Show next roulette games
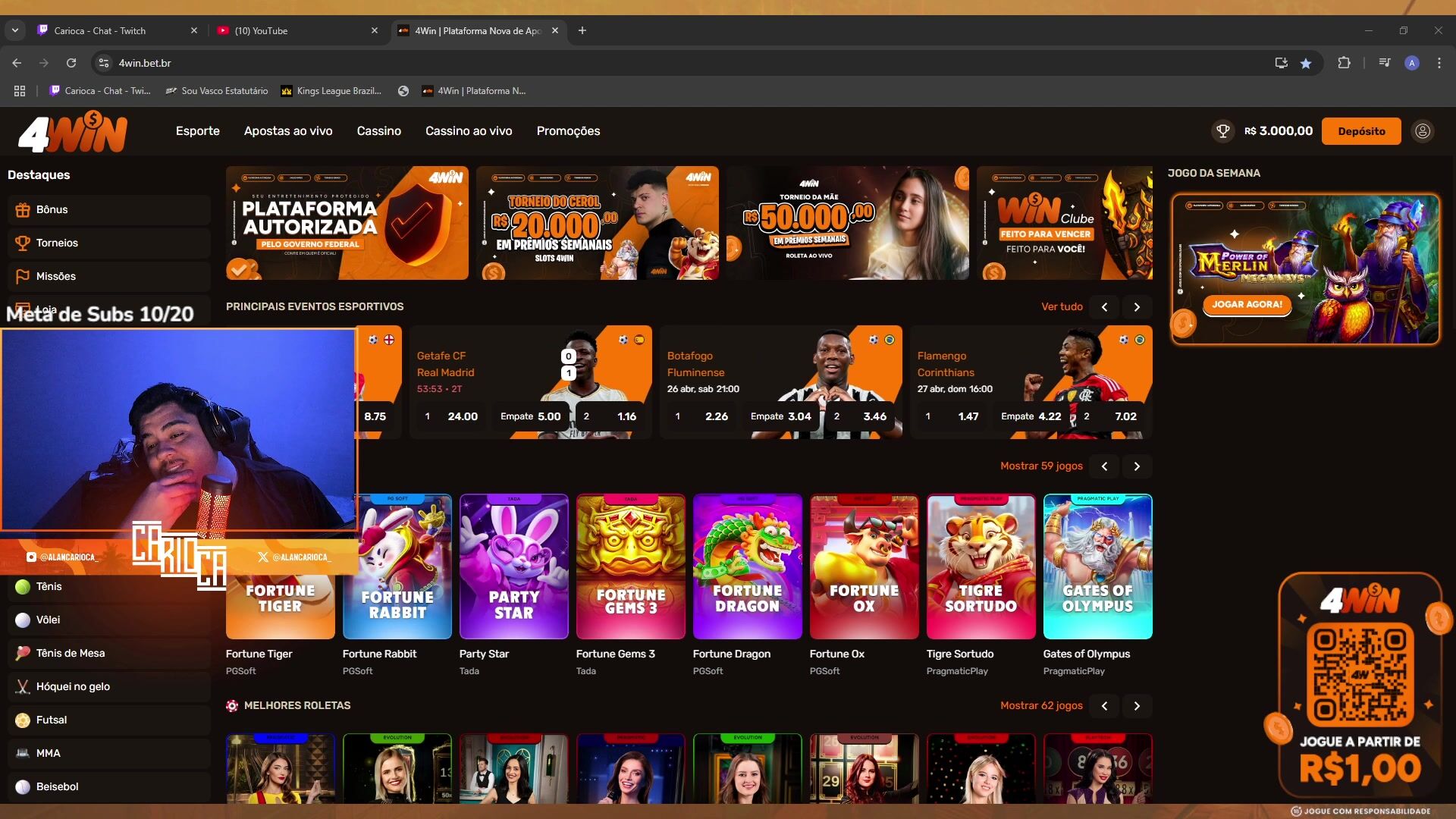Image resolution: width=1456 pixels, height=819 pixels. click(x=1137, y=706)
